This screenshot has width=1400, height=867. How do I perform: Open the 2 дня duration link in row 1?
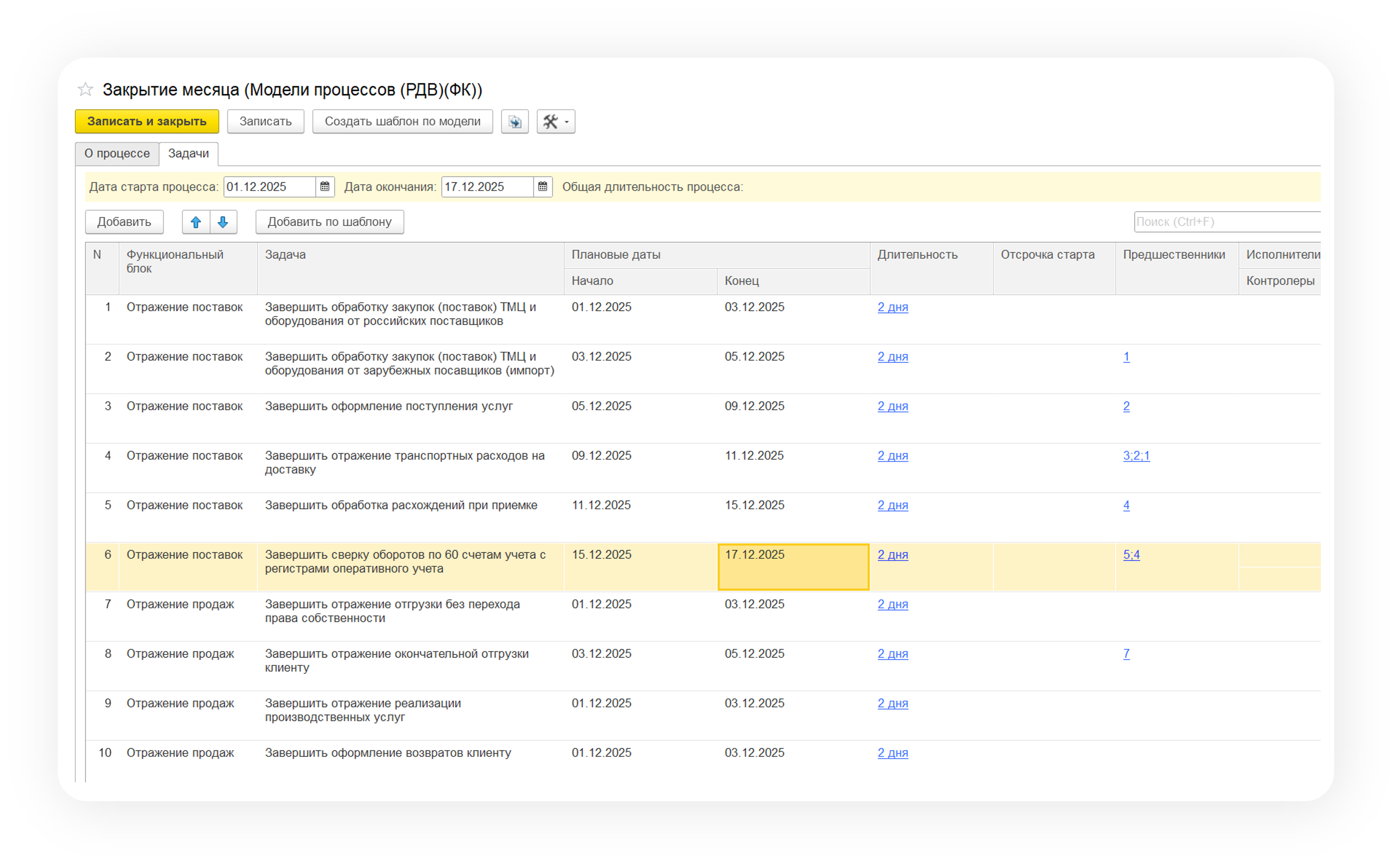[892, 307]
